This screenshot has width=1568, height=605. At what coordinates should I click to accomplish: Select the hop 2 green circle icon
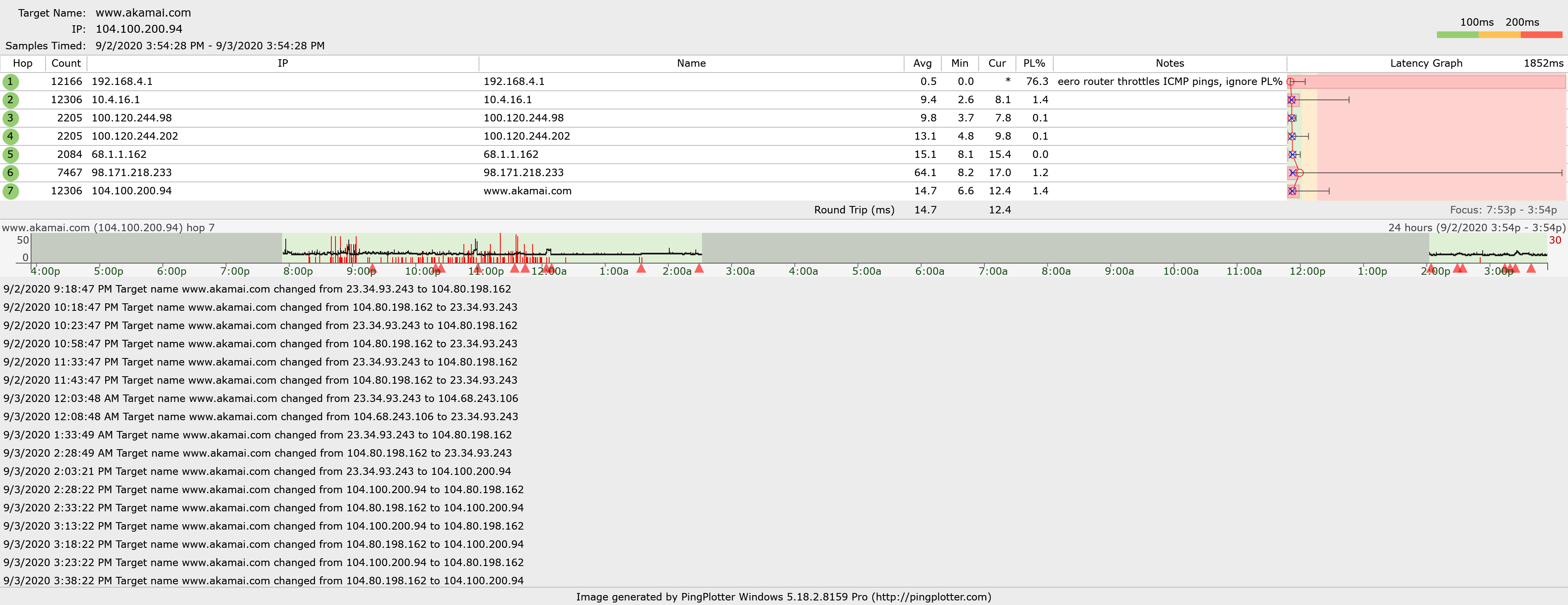click(10, 100)
